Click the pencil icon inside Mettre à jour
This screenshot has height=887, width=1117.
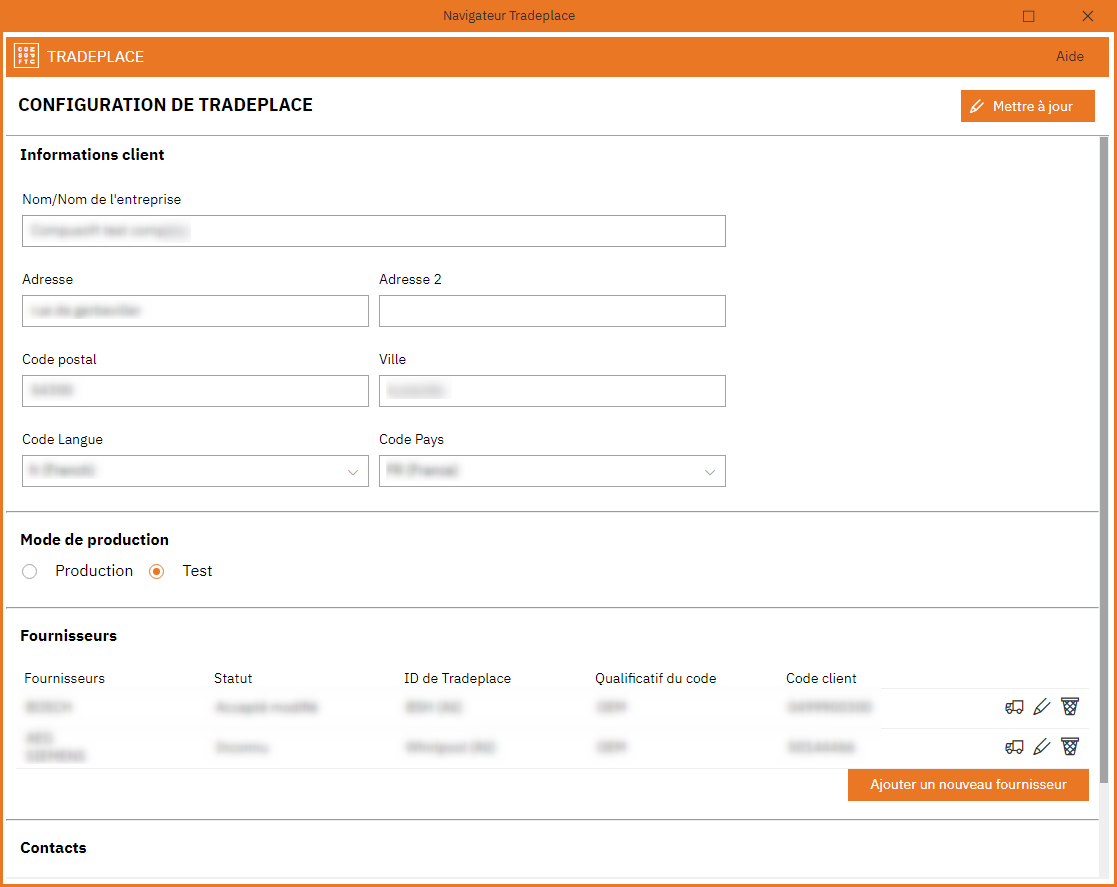tap(977, 105)
